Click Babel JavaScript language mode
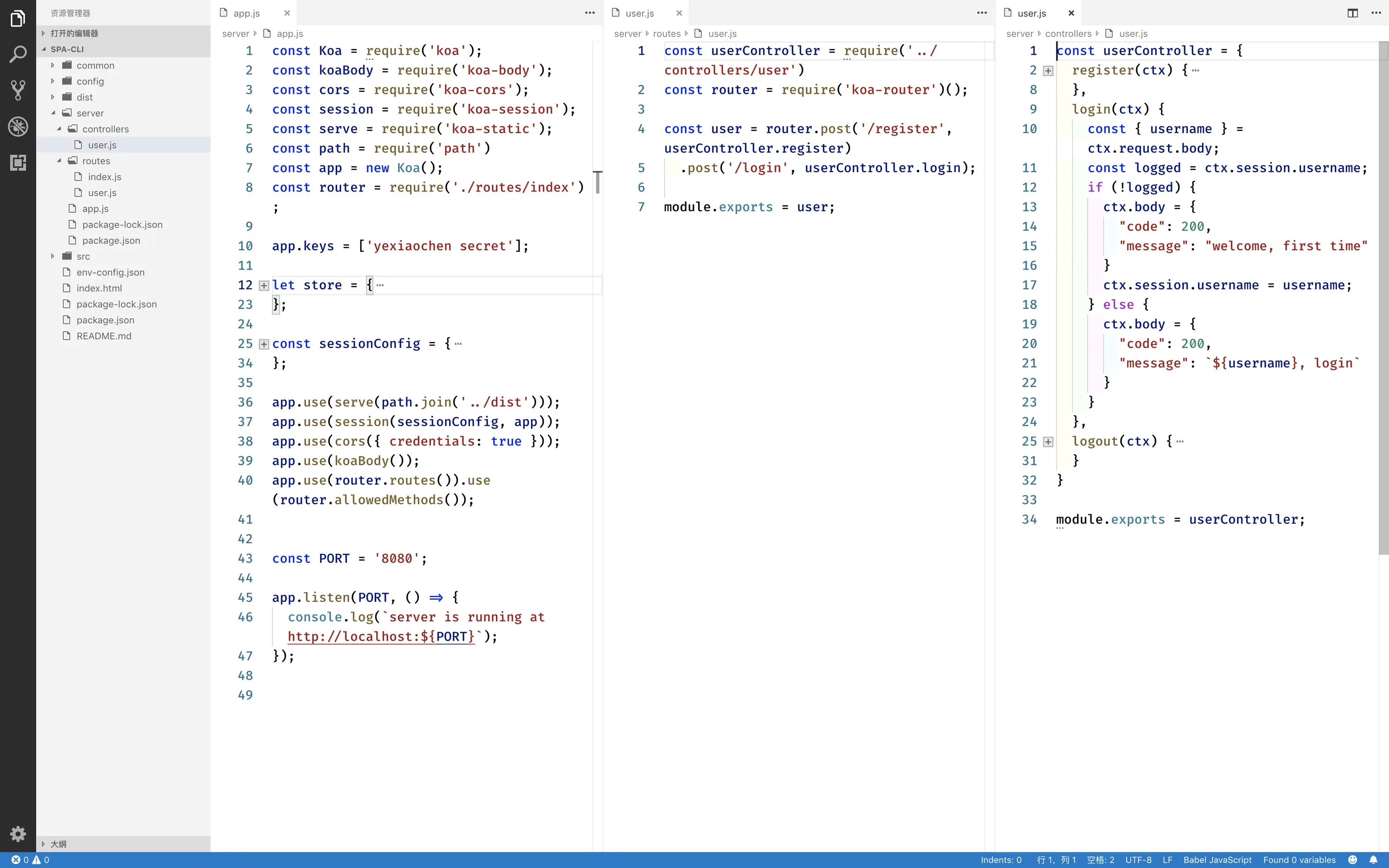This screenshot has height=868, width=1389. [x=1217, y=860]
